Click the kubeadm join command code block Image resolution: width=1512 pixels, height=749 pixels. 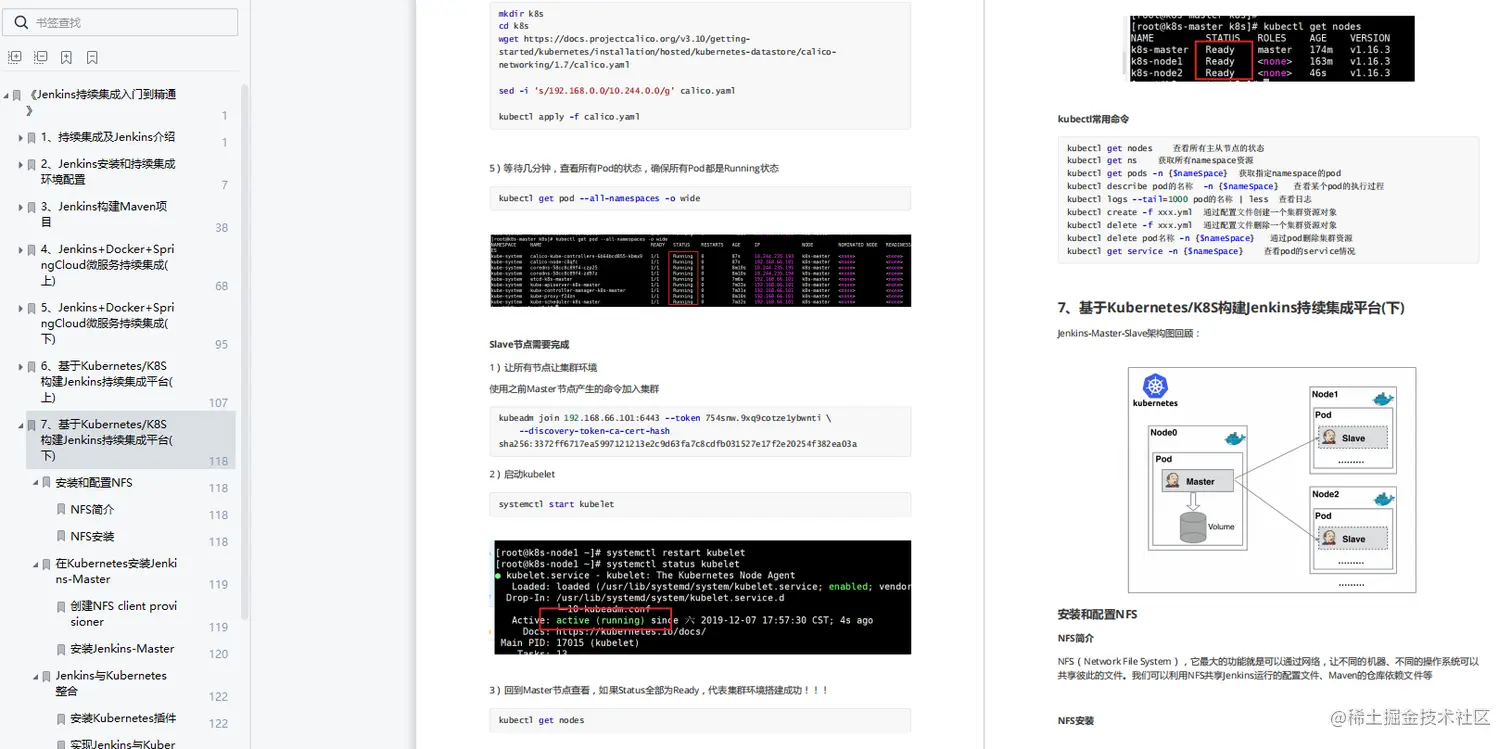coord(700,431)
